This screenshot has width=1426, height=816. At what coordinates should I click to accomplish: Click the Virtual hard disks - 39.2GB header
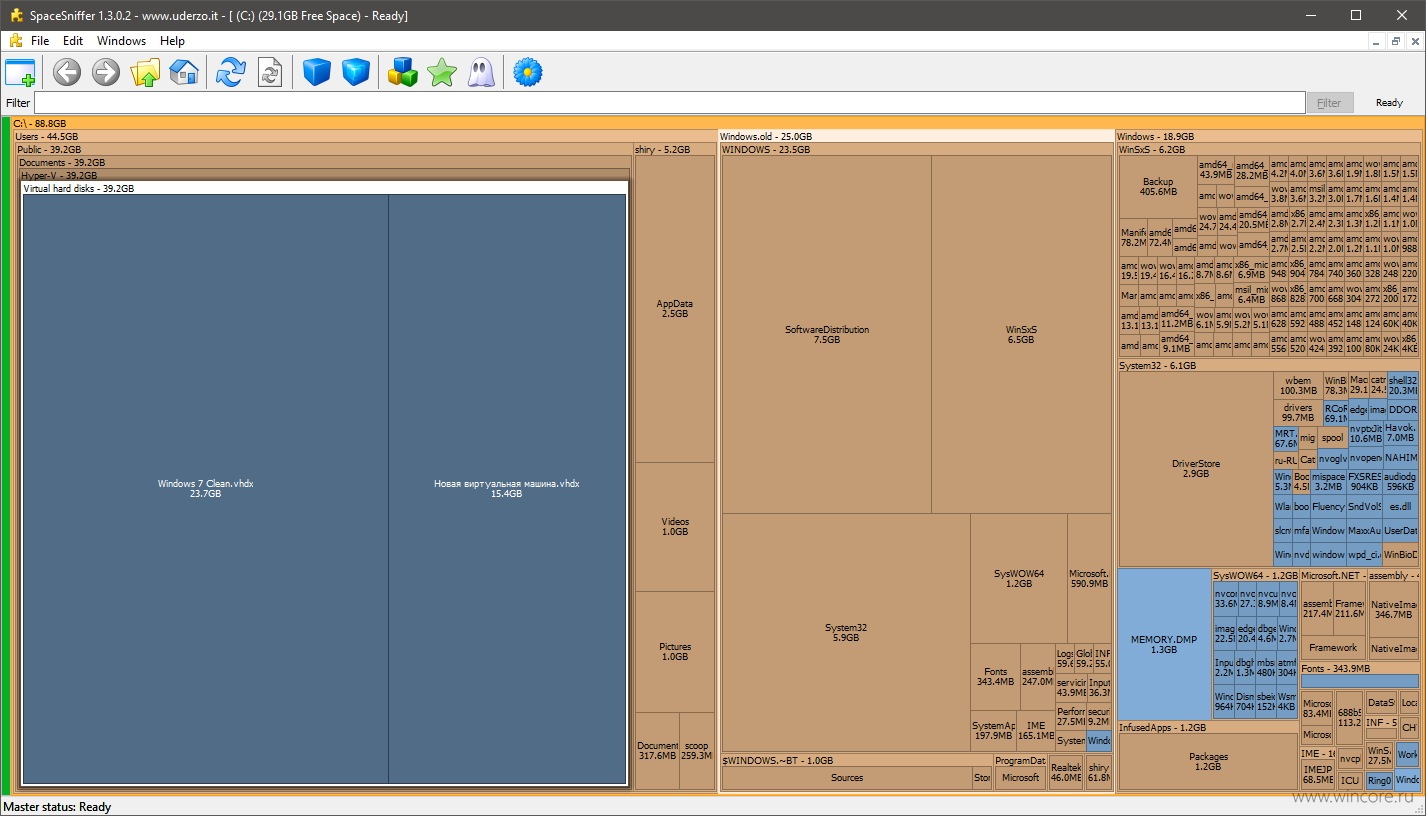(325, 188)
